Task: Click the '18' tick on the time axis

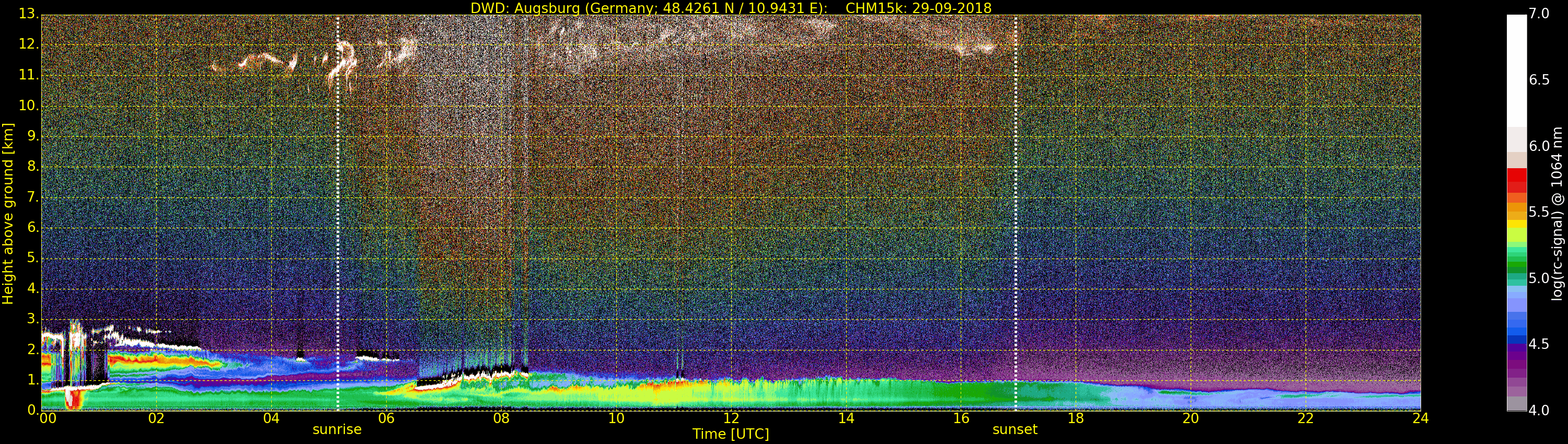Action: pos(1076,418)
